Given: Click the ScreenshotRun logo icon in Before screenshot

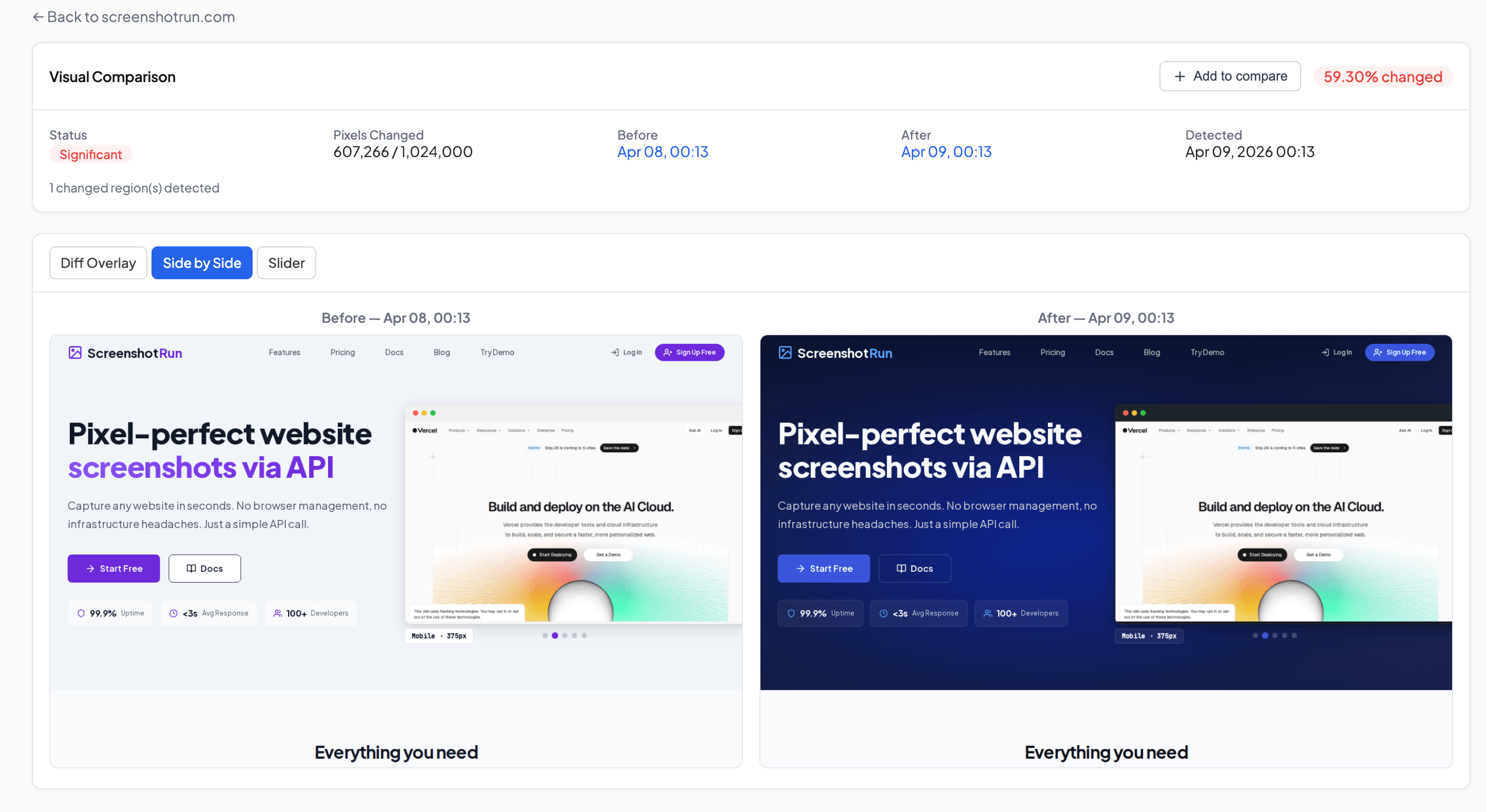Looking at the screenshot, I should pos(75,353).
